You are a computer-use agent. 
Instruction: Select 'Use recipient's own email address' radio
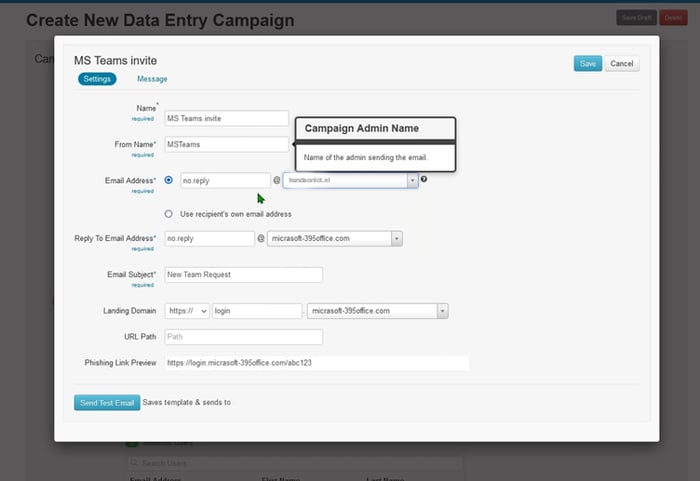point(168,214)
